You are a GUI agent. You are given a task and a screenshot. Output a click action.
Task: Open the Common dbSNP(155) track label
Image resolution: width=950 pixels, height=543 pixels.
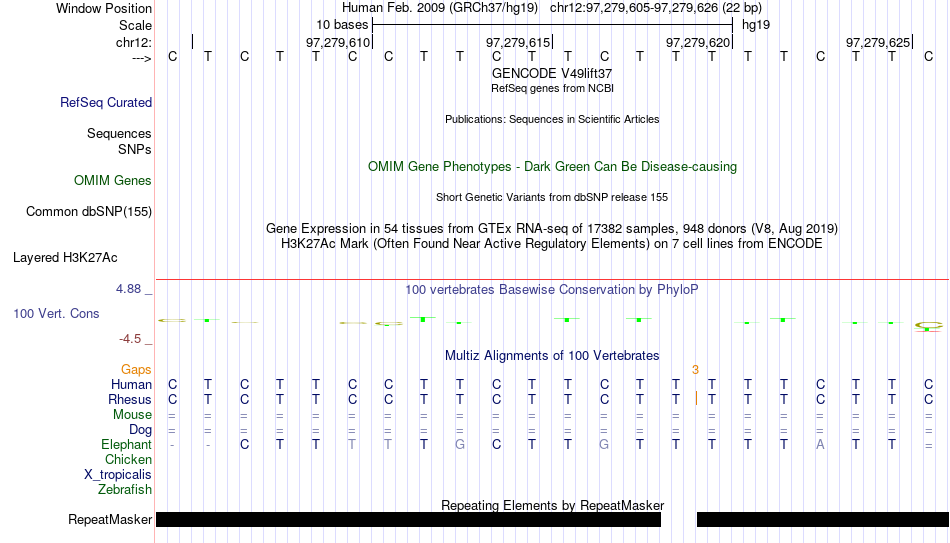pyautogui.click(x=88, y=212)
